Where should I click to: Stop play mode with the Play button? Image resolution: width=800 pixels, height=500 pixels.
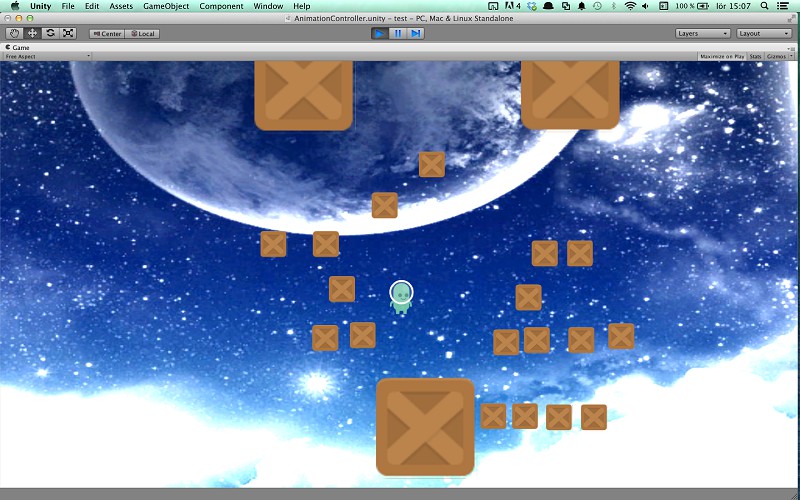pyautogui.click(x=380, y=33)
